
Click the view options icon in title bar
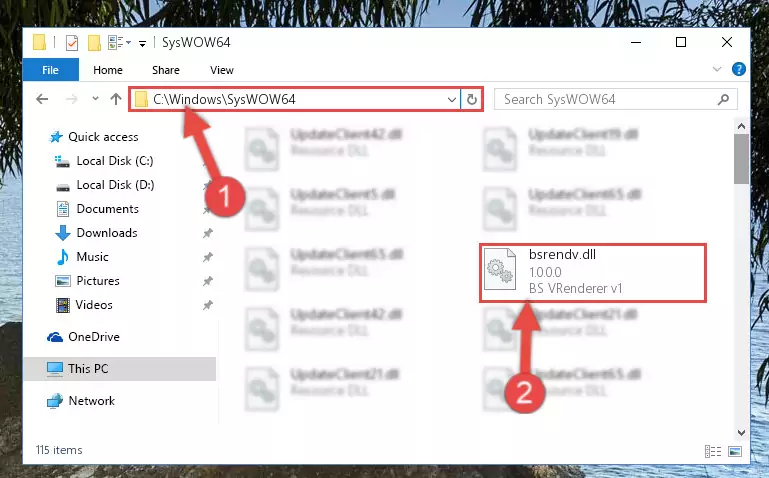[116, 43]
